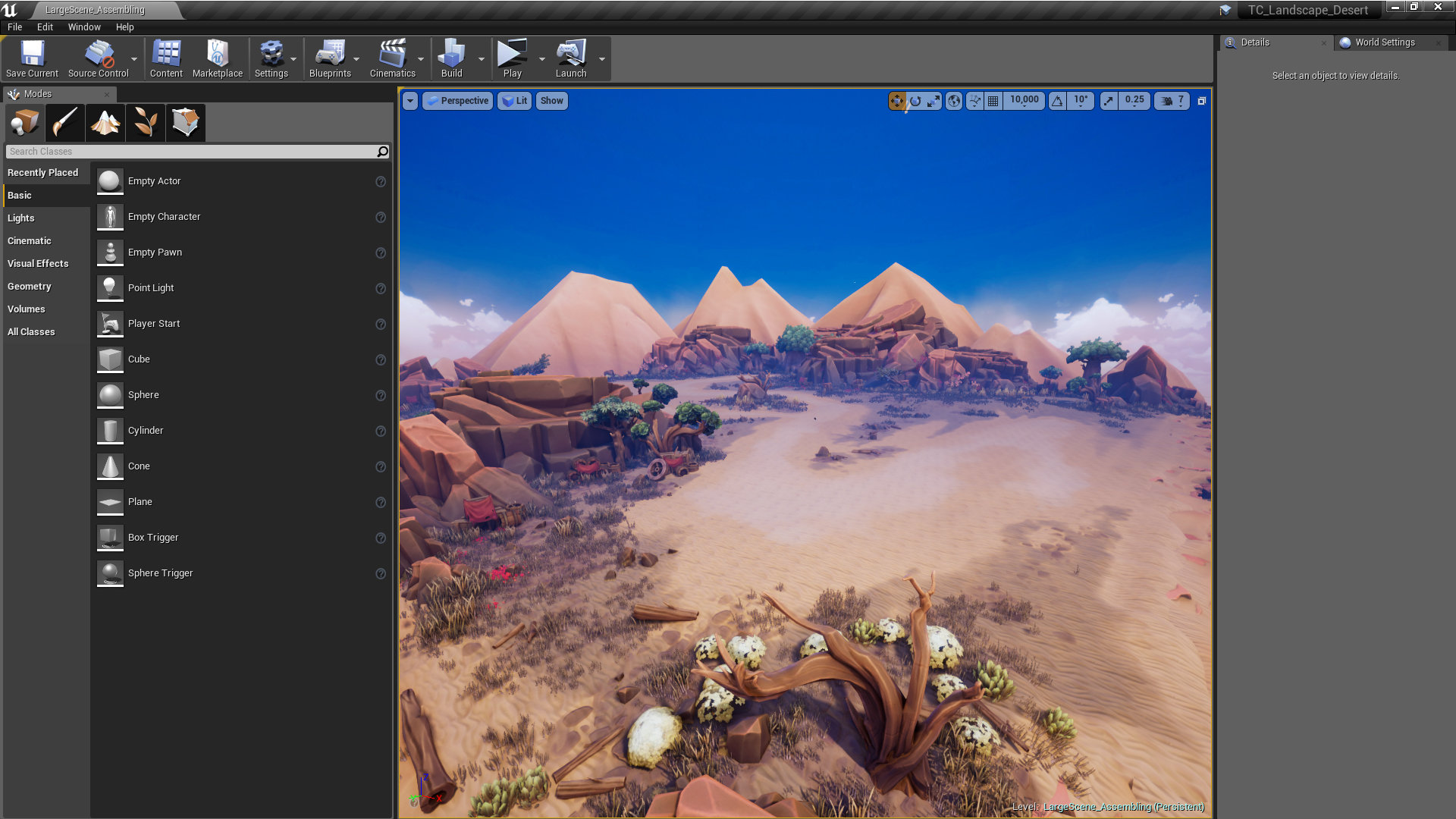Click the tutorial graduation cap icon
The image size is (1456, 819).
point(1225,10)
